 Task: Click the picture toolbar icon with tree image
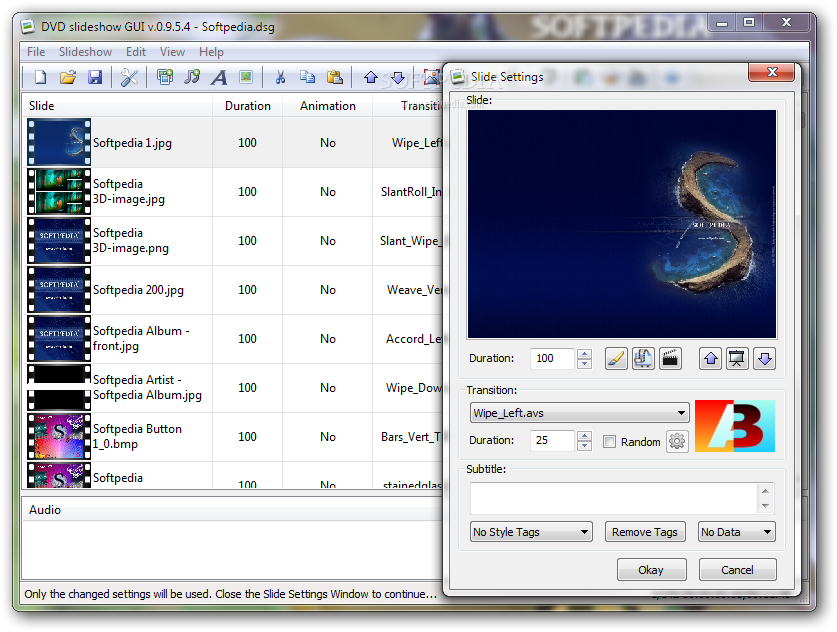[246, 77]
